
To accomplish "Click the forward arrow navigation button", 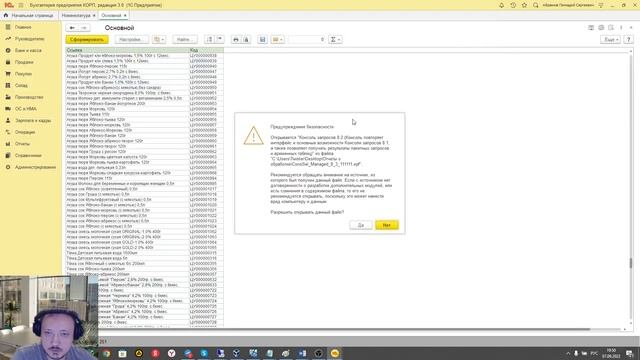I will (x=84, y=28).
